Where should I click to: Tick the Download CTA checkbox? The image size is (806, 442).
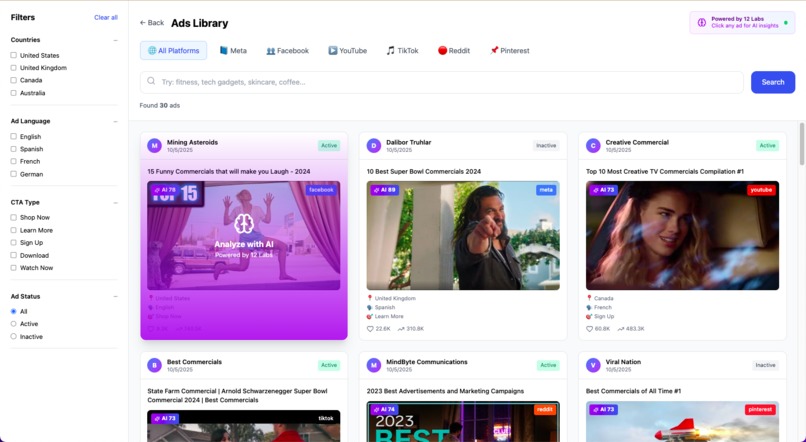click(13, 255)
